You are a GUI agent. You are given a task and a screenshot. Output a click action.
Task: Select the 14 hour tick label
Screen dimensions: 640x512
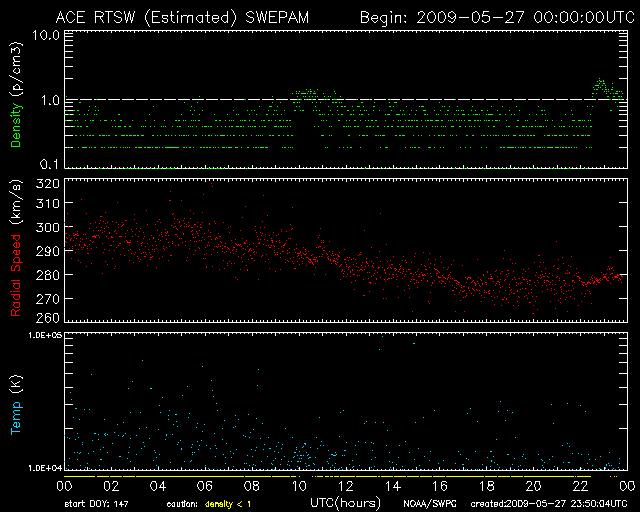click(393, 486)
